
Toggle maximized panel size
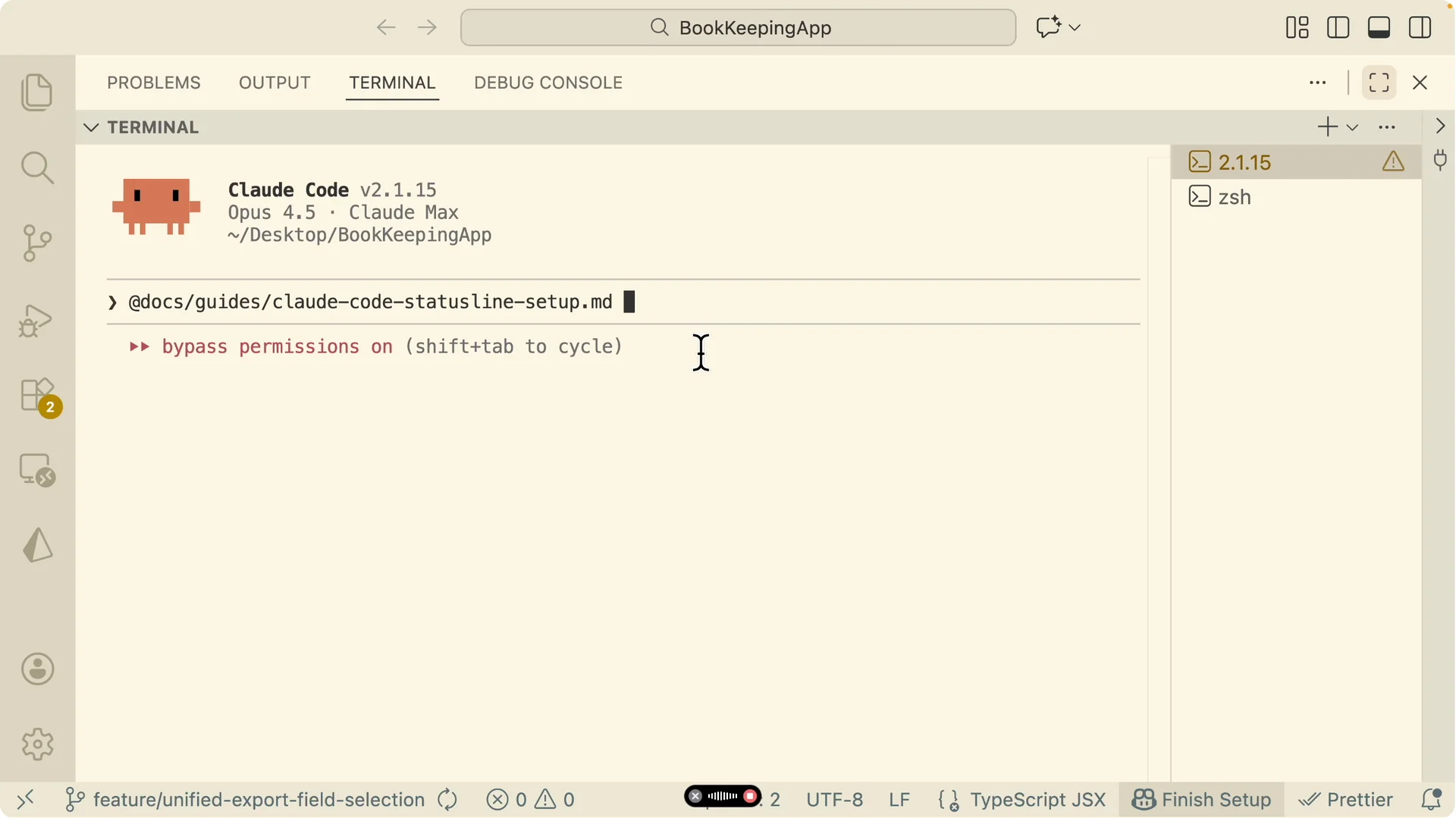coord(1379,83)
